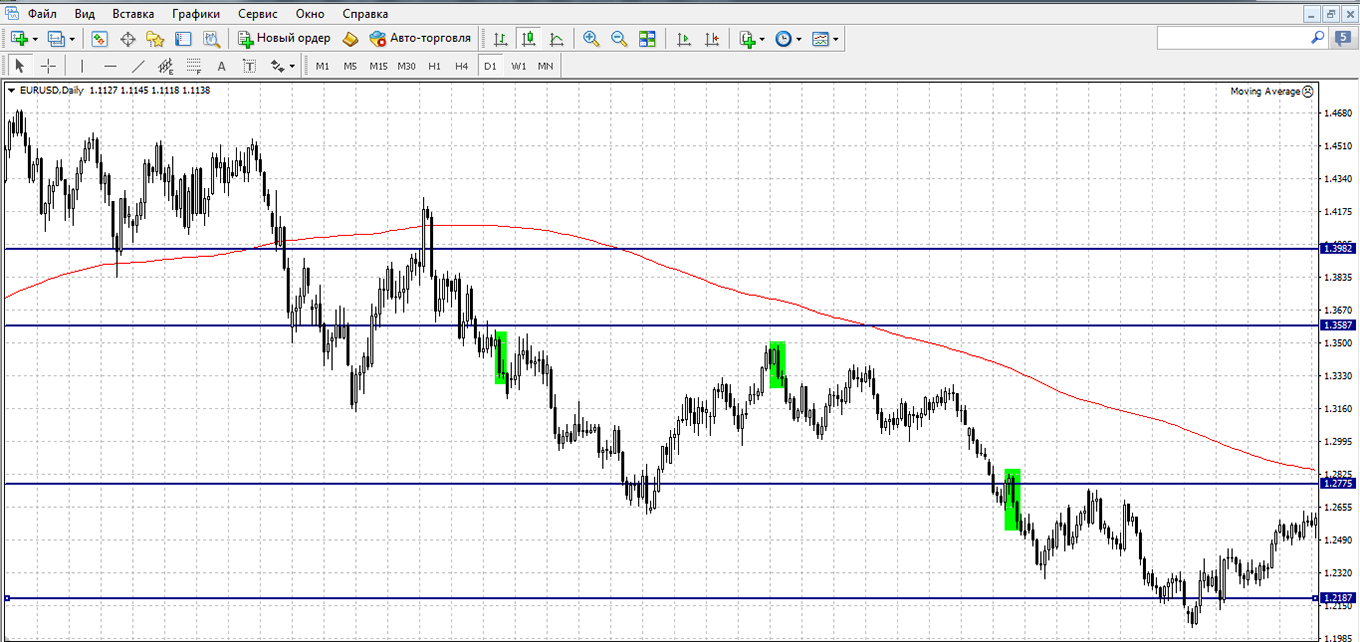
Task: Select the trendline drawing tool
Action: pos(138,66)
